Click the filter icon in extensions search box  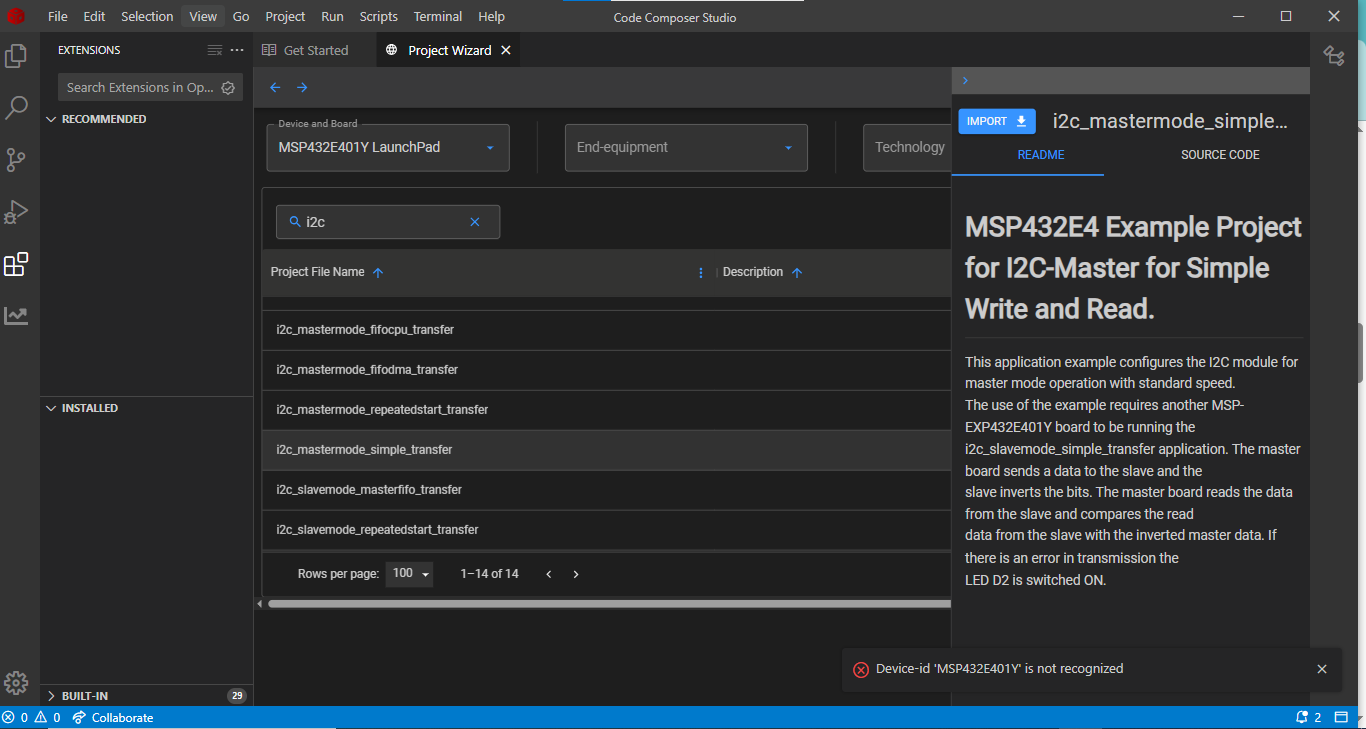point(228,88)
